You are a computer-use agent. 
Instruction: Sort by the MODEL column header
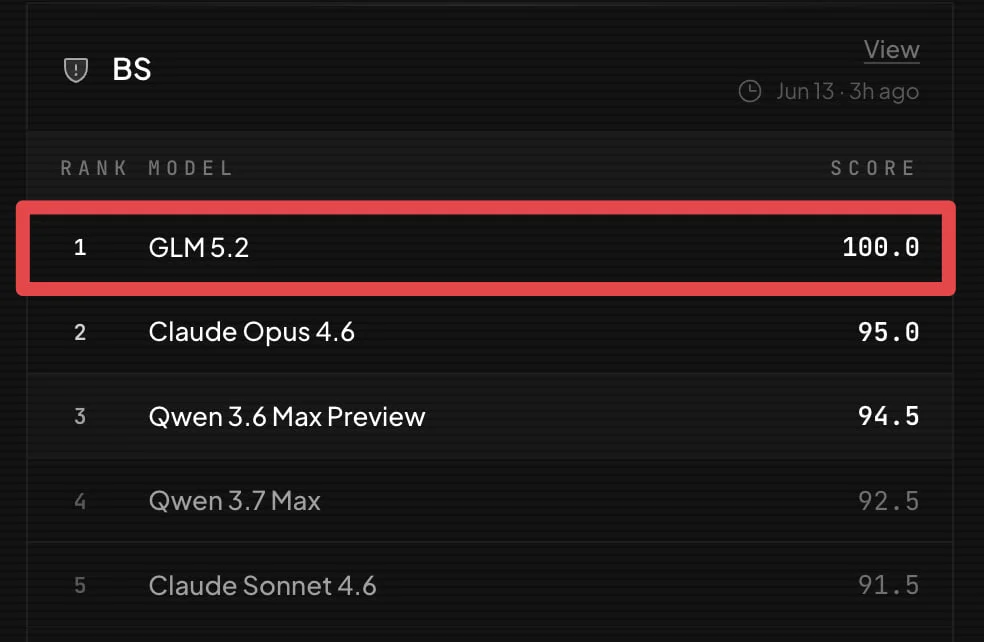tap(190, 168)
